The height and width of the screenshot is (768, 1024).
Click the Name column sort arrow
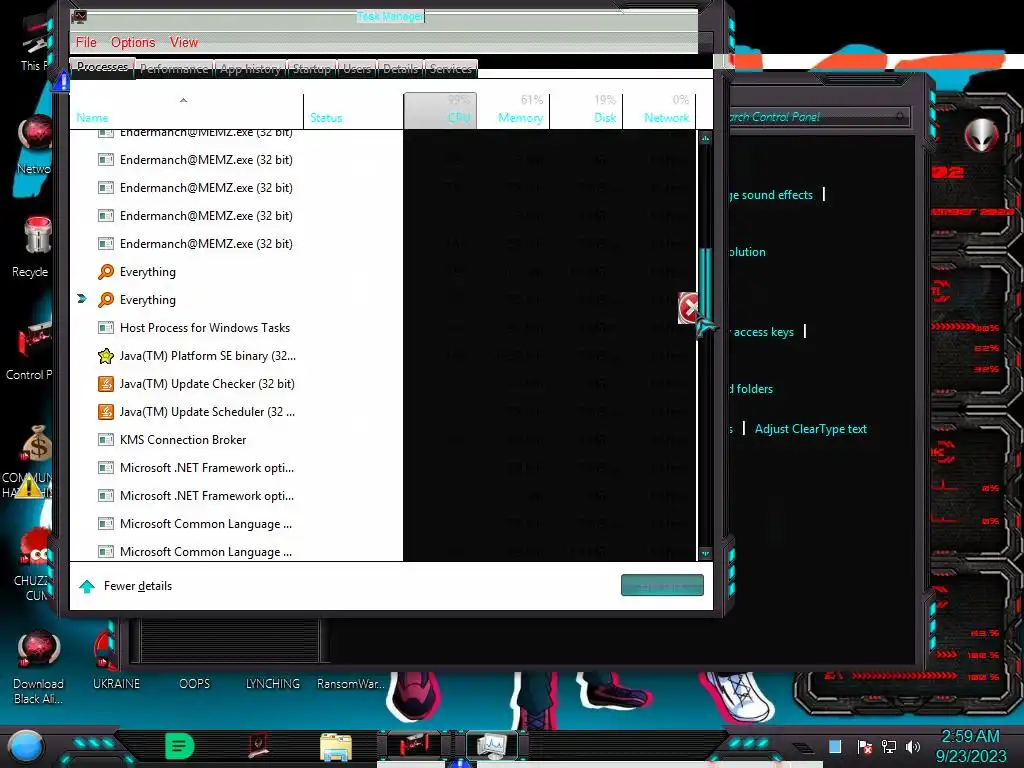pos(184,100)
